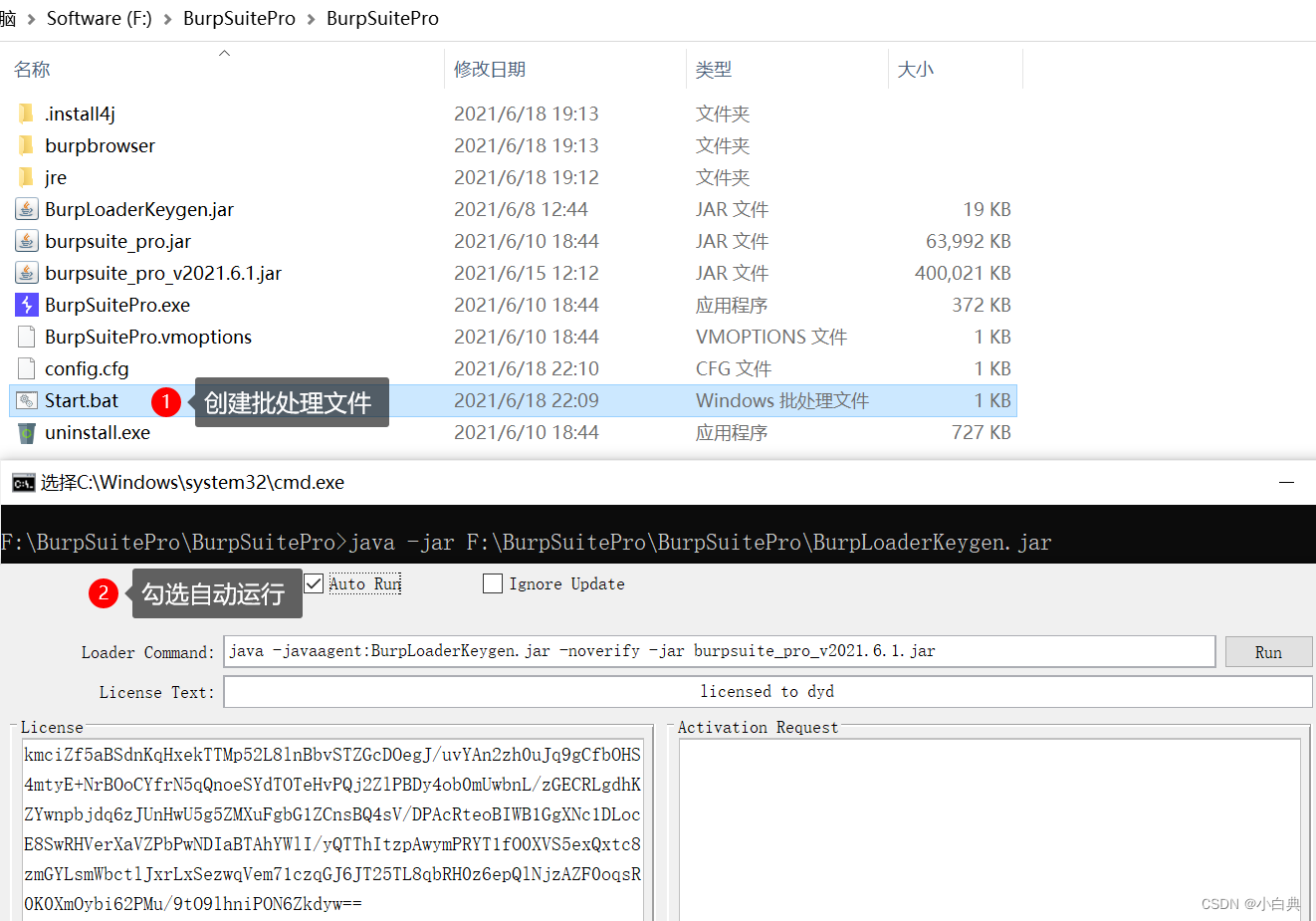Viewport: 1316px width, 921px height.
Task: Click the last BurpSuitePro breadcrumb
Action: 382,19
